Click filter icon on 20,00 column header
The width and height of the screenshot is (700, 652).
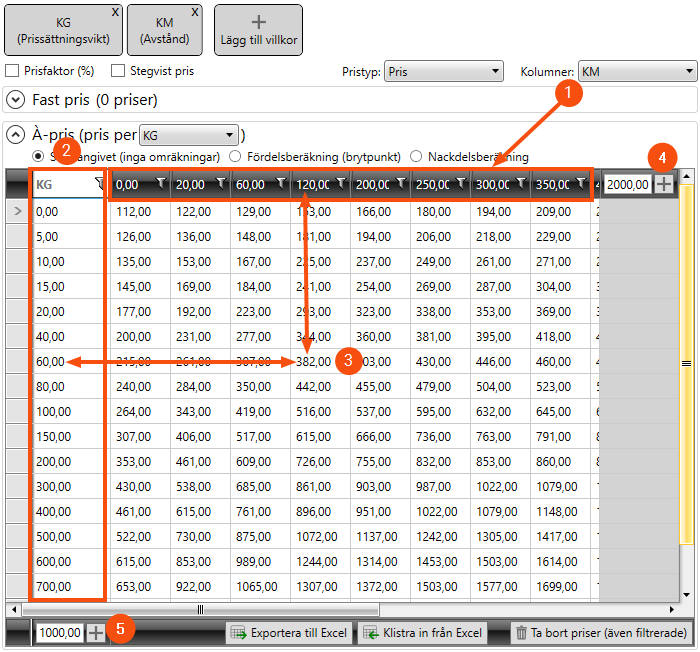(x=221, y=184)
